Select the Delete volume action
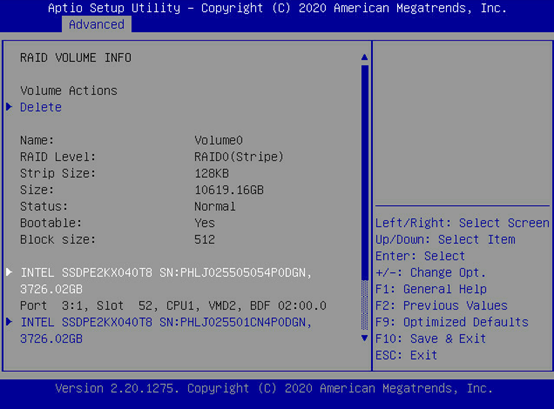The height and width of the screenshot is (409, 554). click(x=41, y=107)
